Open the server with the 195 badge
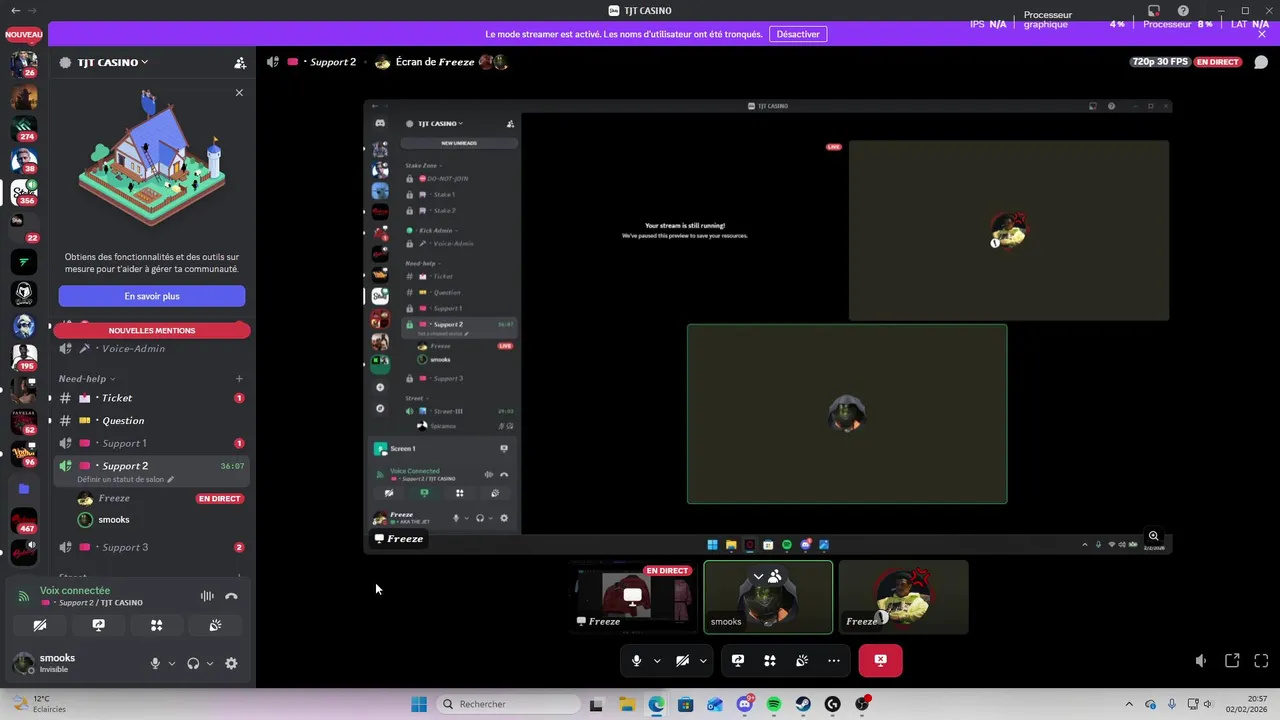The image size is (1280, 720). (x=24, y=356)
